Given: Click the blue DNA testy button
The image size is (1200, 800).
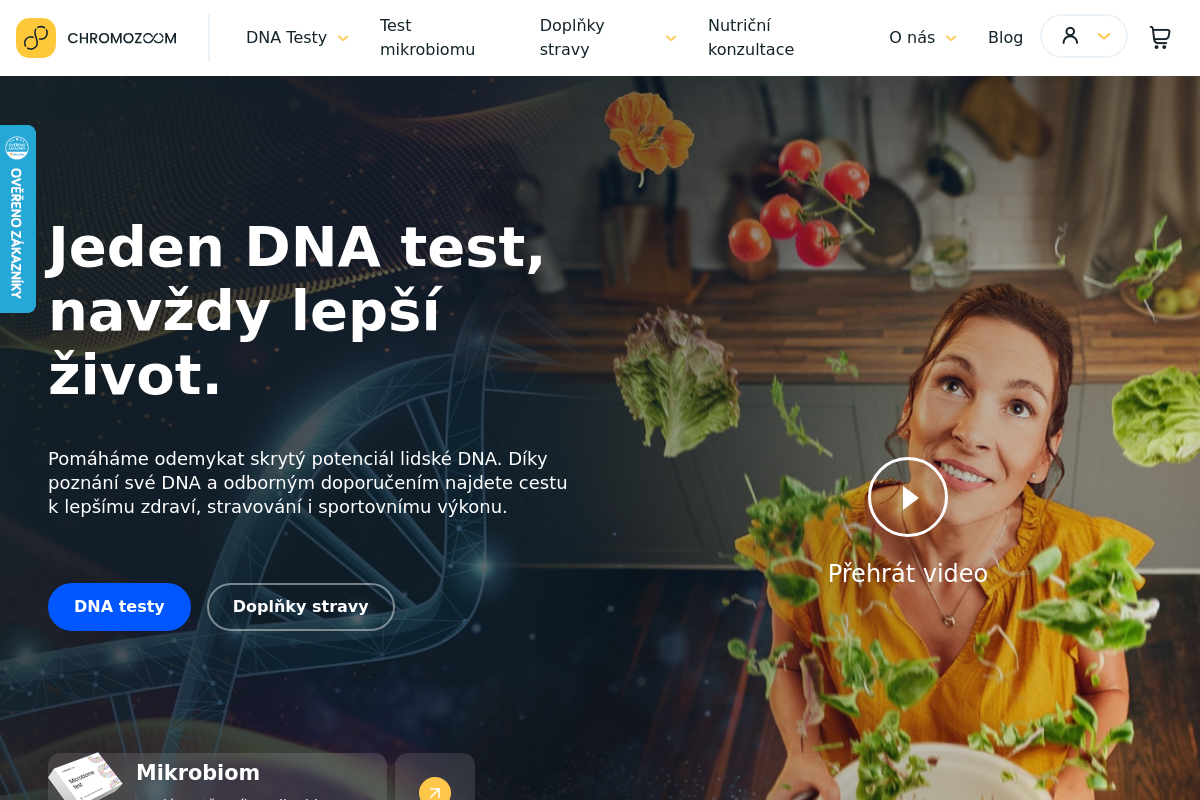Looking at the screenshot, I should [119, 607].
